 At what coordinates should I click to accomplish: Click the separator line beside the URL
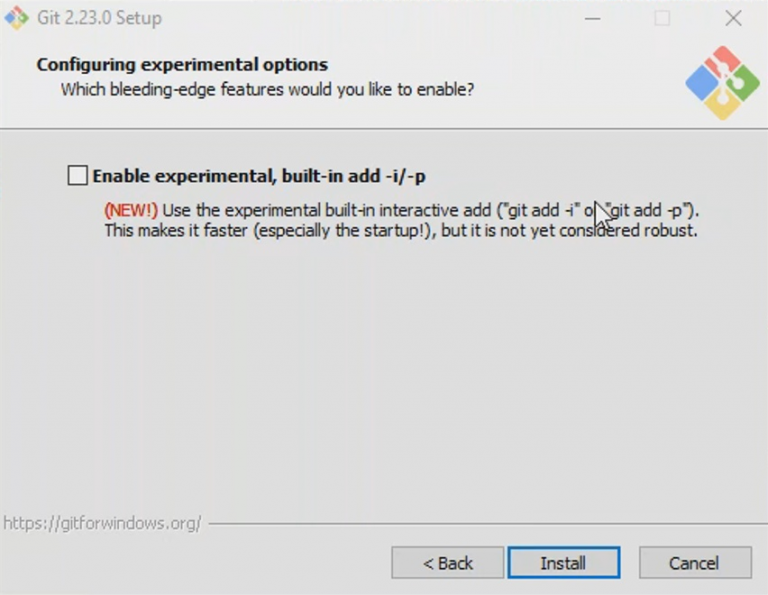480,523
